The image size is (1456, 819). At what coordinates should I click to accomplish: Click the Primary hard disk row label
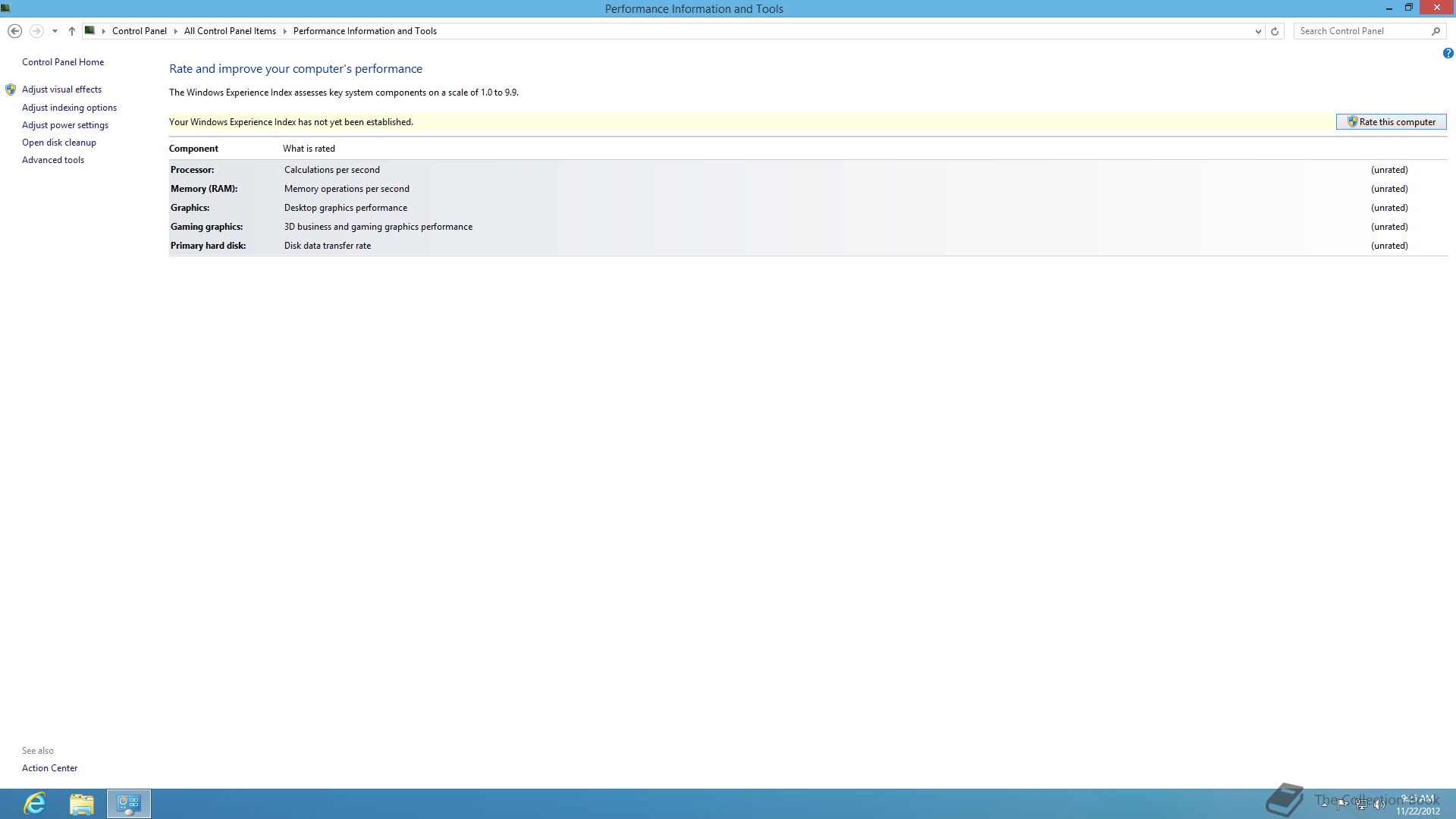(x=208, y=246)
